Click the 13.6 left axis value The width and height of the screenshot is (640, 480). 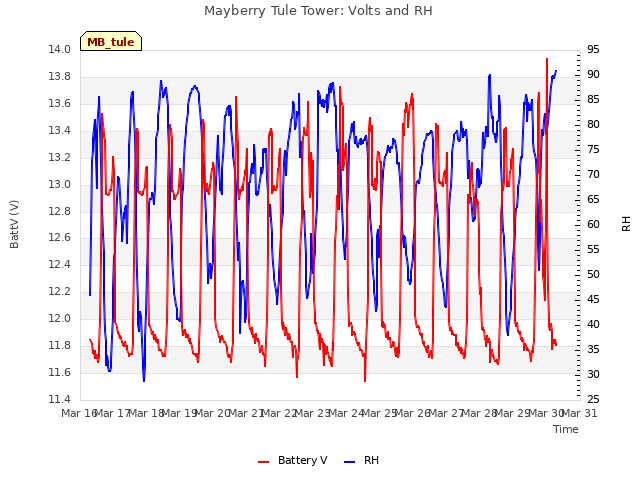point(59,103)
